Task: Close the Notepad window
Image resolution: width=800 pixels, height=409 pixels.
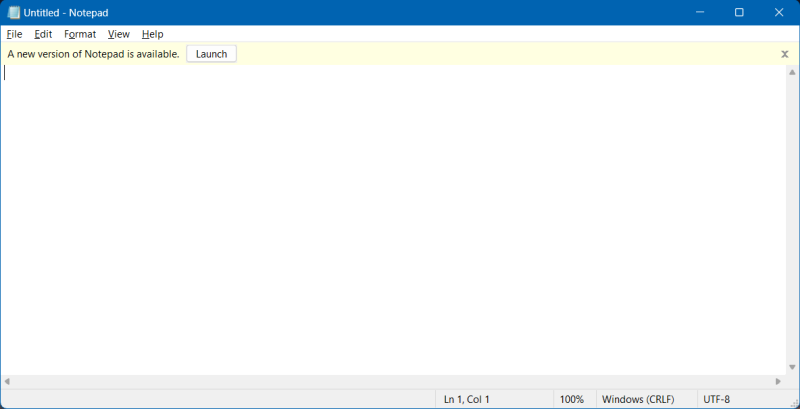Action: (x=779, y=13)
